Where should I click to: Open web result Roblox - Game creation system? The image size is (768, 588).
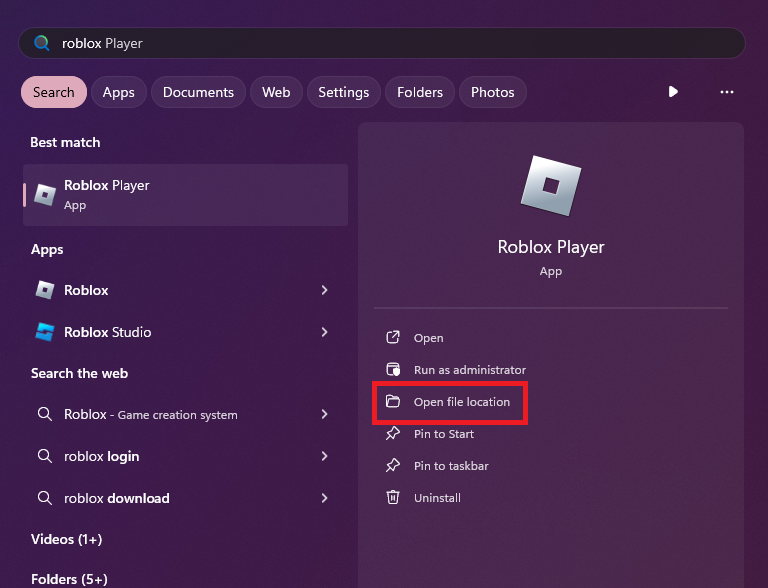tap(186, 415)
